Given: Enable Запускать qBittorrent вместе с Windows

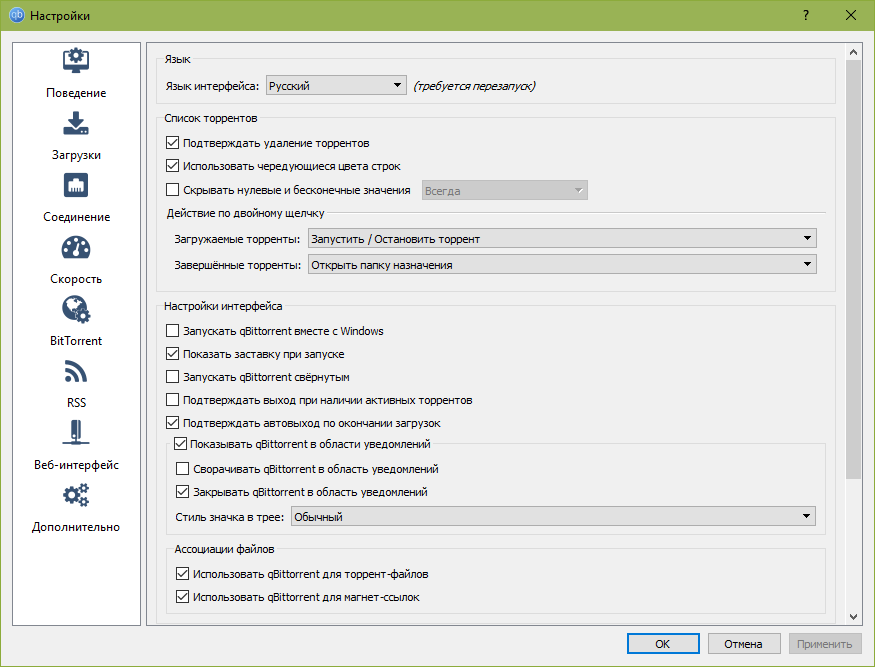Looking at the screenshot, I should (x=172, y=331).
